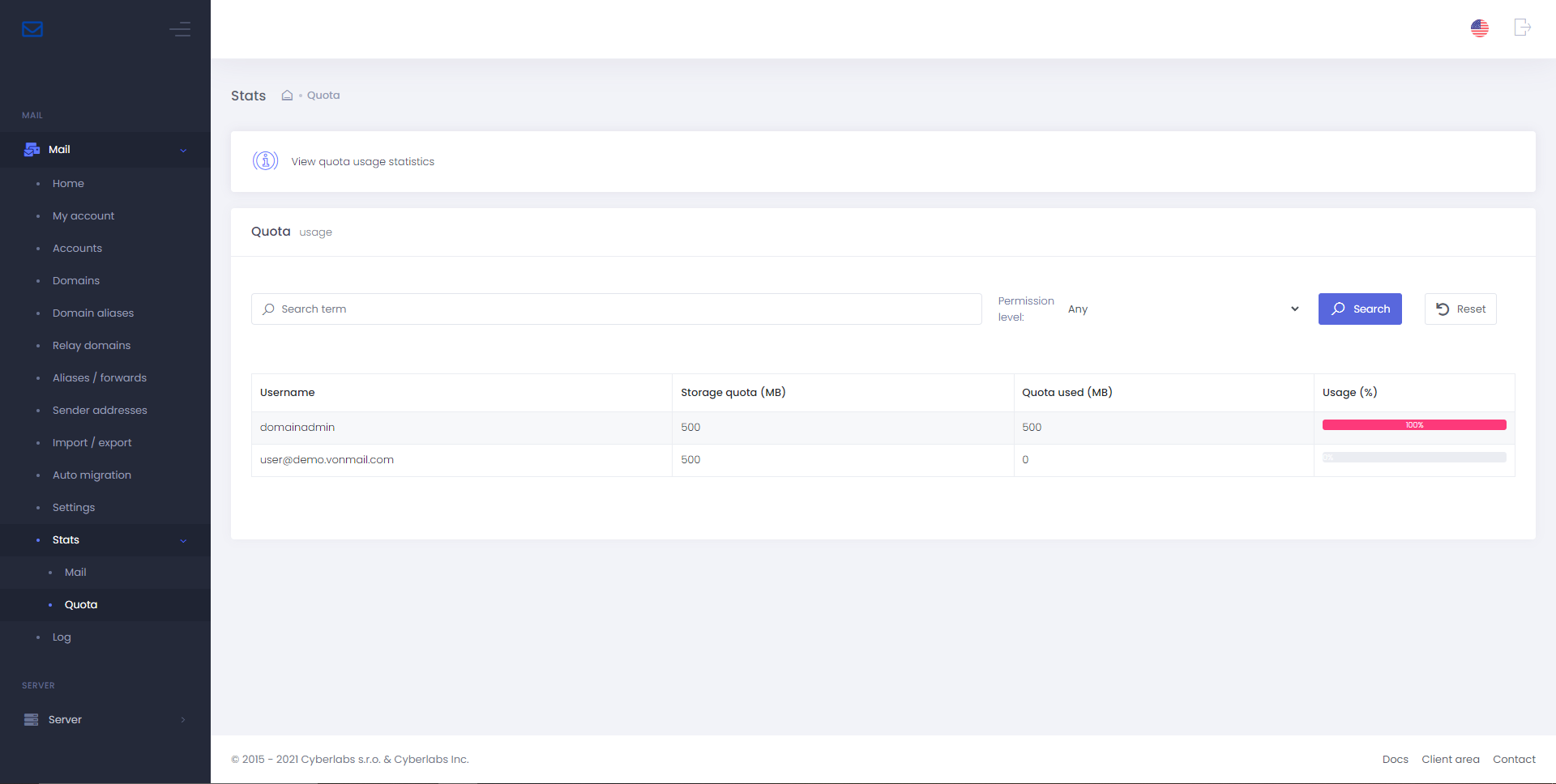Click the logout icon in header
The image size is (1556, 784).
pos(1522,28)
